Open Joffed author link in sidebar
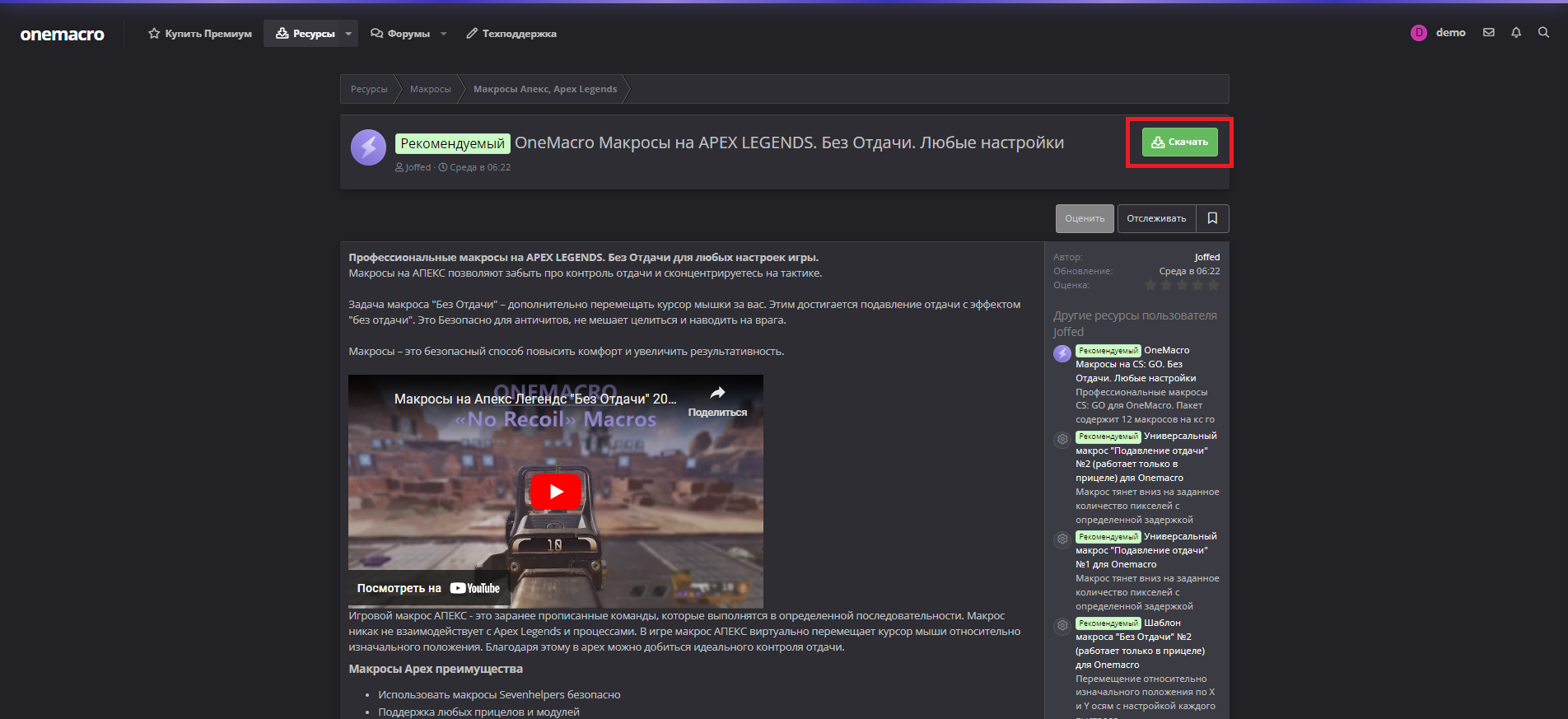The width and height of the screenshot is (1568, 719). click(1206, 257)
